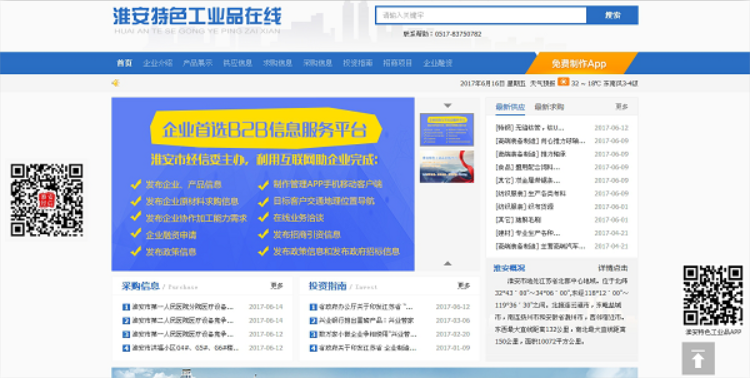This screenshot has height=378, width=750.
Task: Focus the keyword search input field
Action: click(x=481, y=15)
